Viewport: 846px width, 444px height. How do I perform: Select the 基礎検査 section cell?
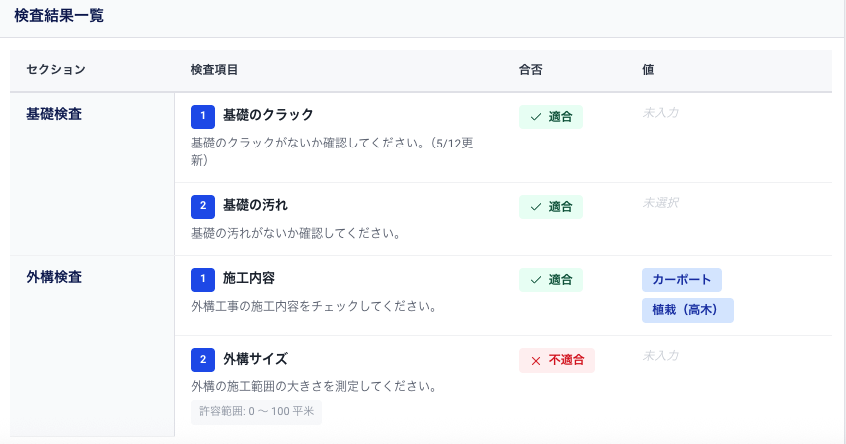(x=54, y=114)
